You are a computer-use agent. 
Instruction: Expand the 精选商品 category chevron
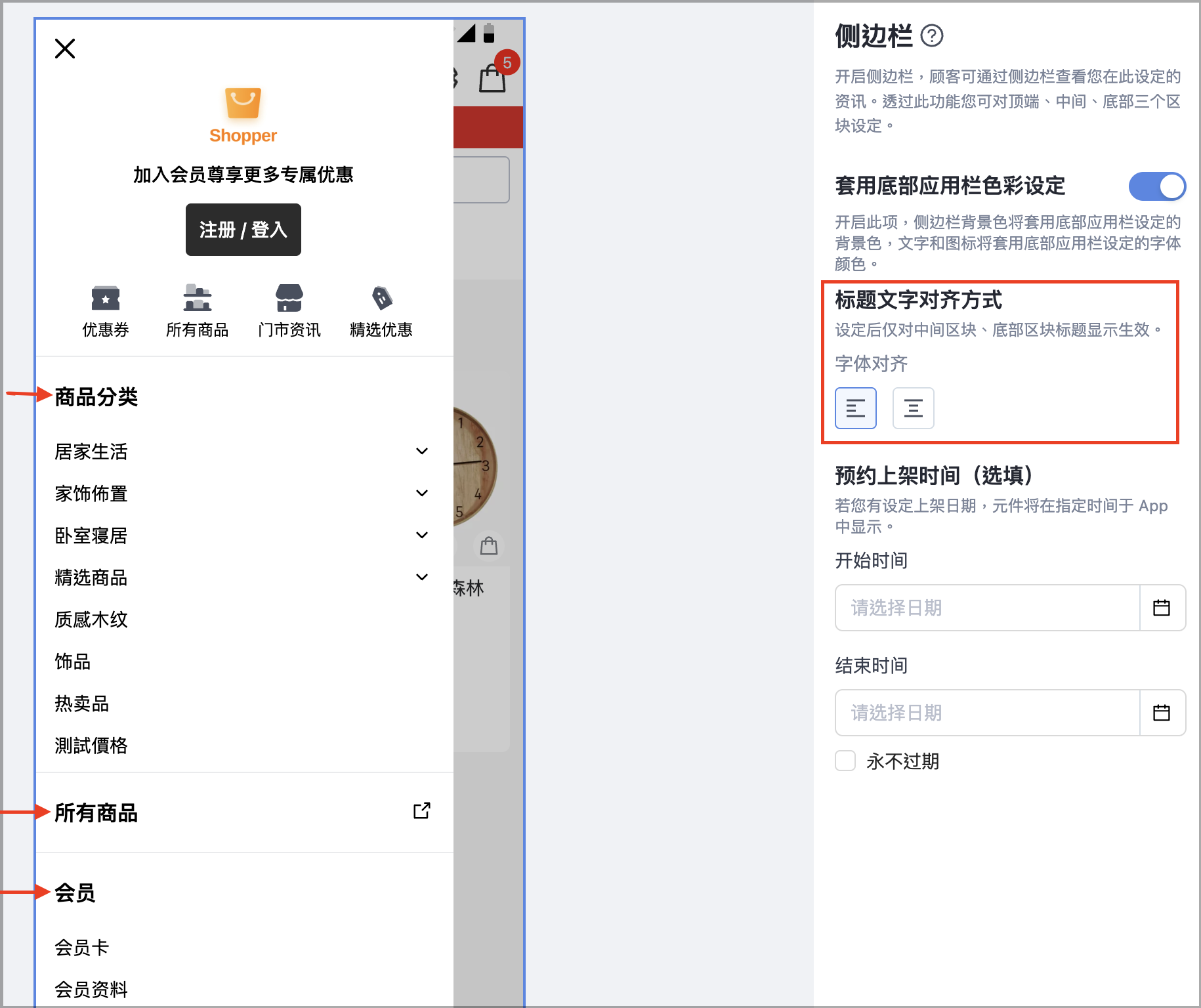pyautogui.click(x=422, y=577)
